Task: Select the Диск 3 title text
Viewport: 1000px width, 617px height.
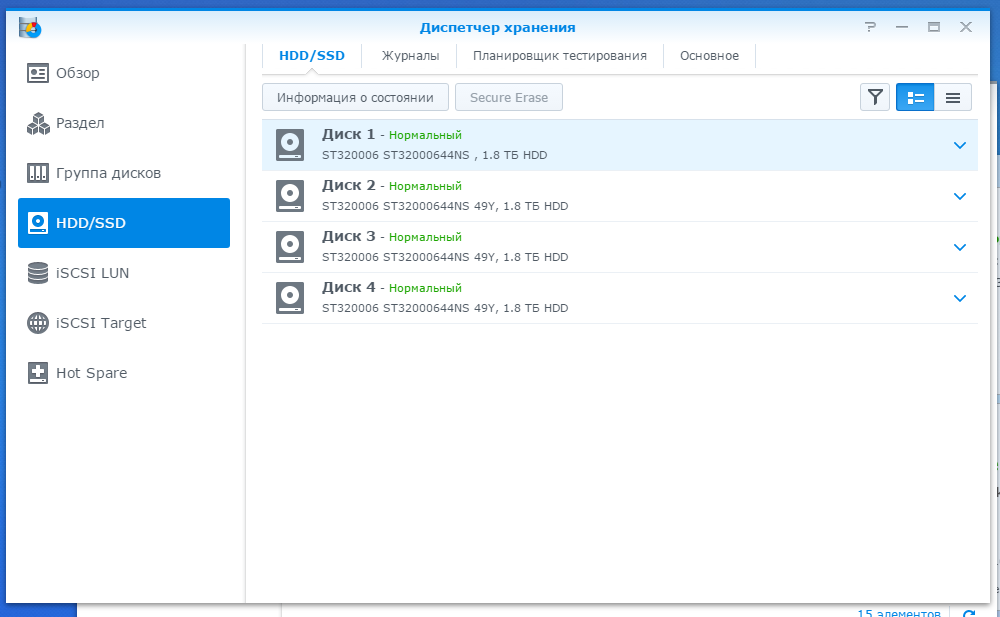Action: [x=348, y=237]
